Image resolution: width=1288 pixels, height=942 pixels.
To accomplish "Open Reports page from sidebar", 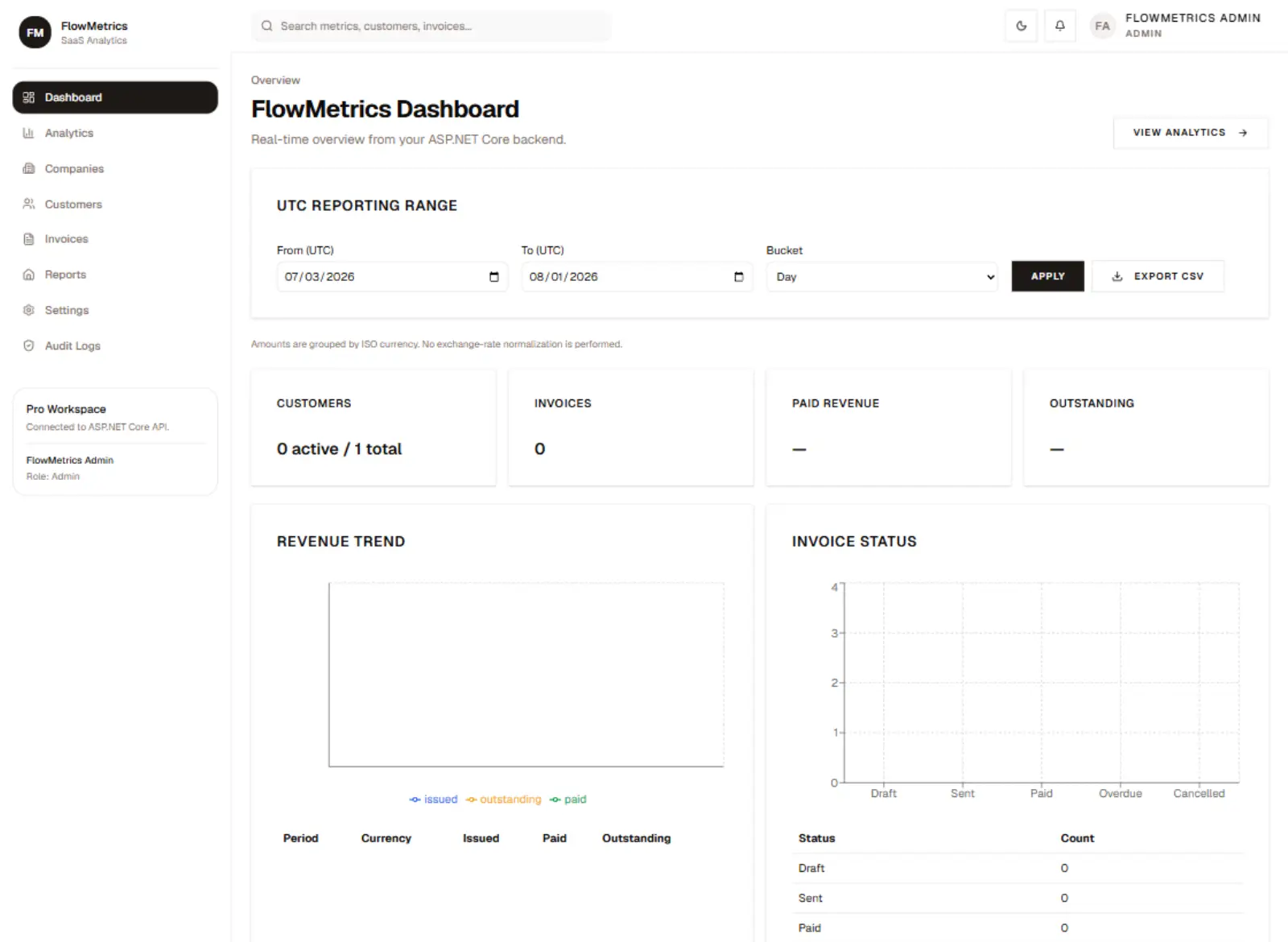I will (115, 275).
